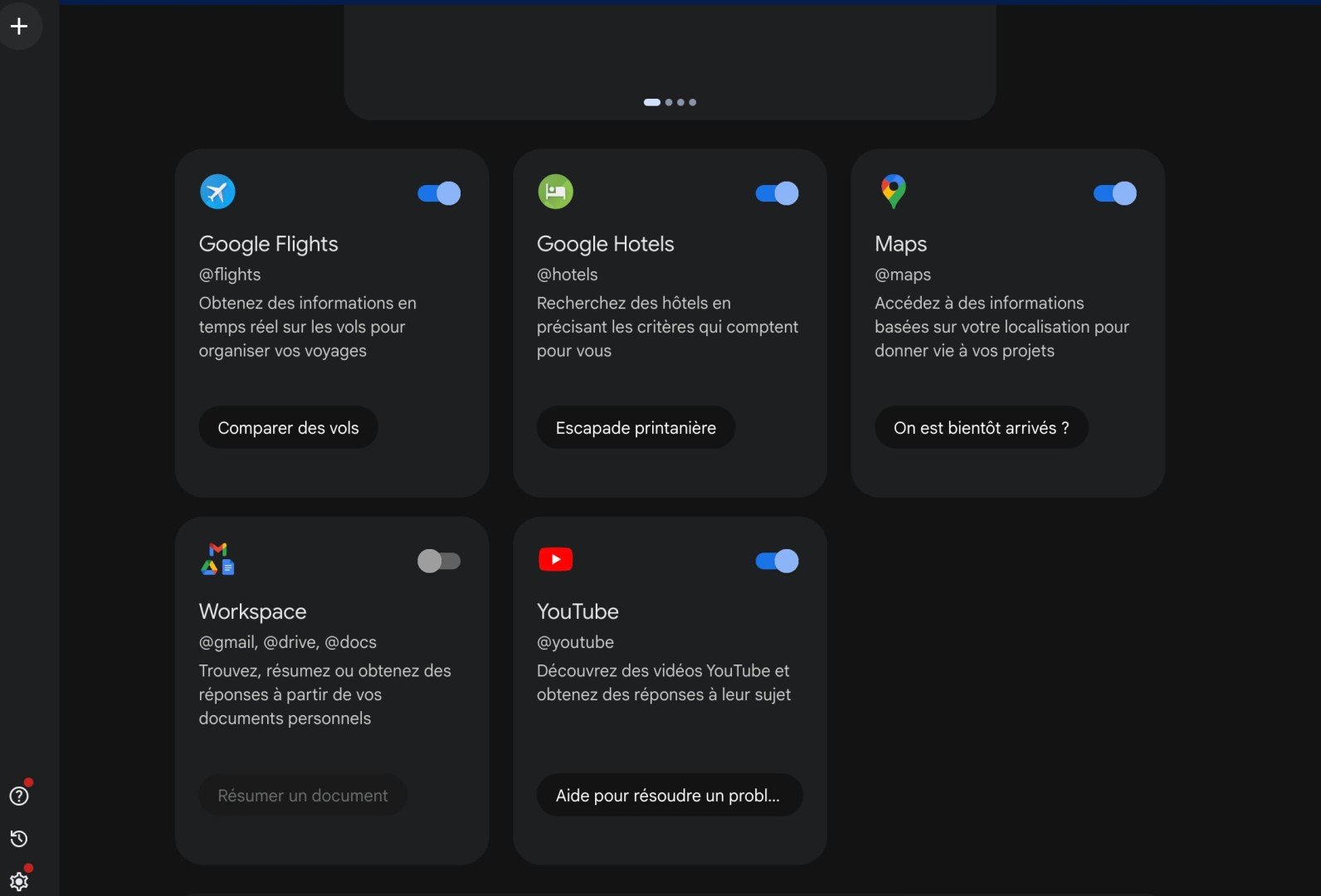Image resolution: width=1321 pixels, height=896 pixels.
Task: Click the Google Flights airplane icon
Action: click(217, 192)
